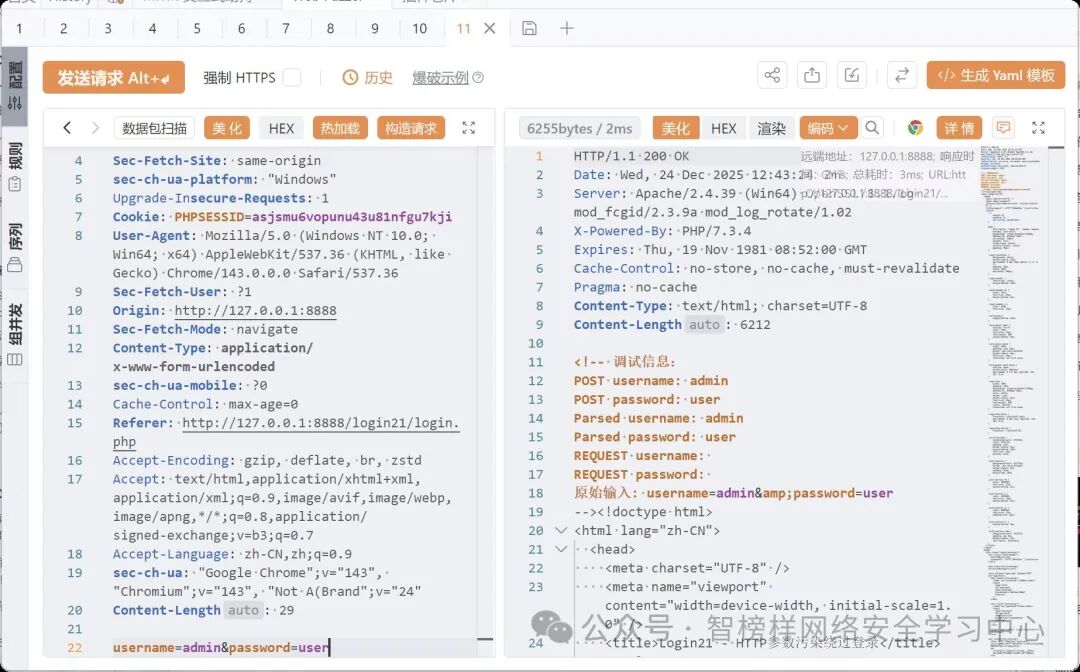Close tab 11
The height and width of the screenshot is (672, 1080).
pos(490,28)
